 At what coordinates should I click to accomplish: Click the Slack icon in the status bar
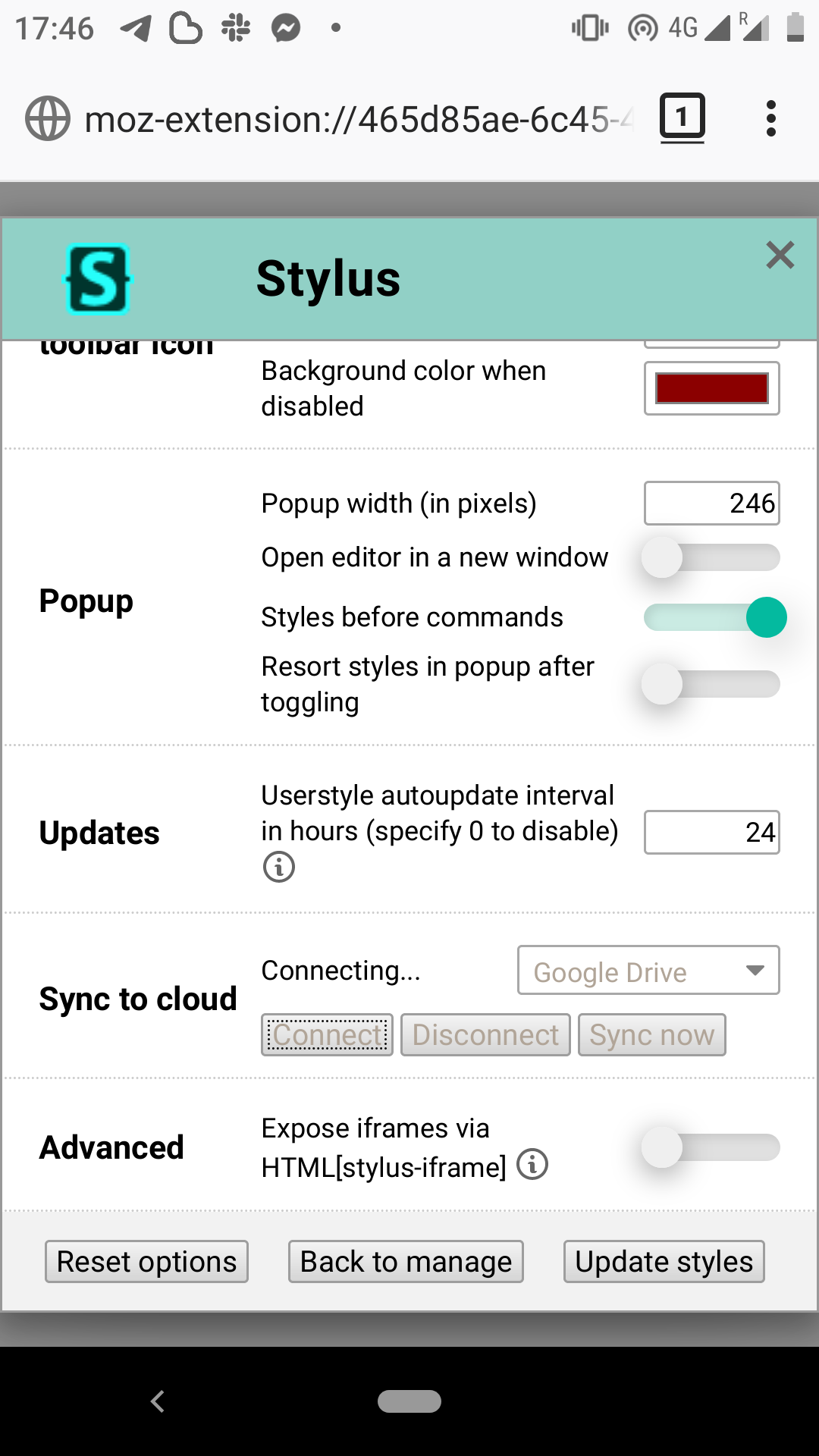tap(234, 27)
